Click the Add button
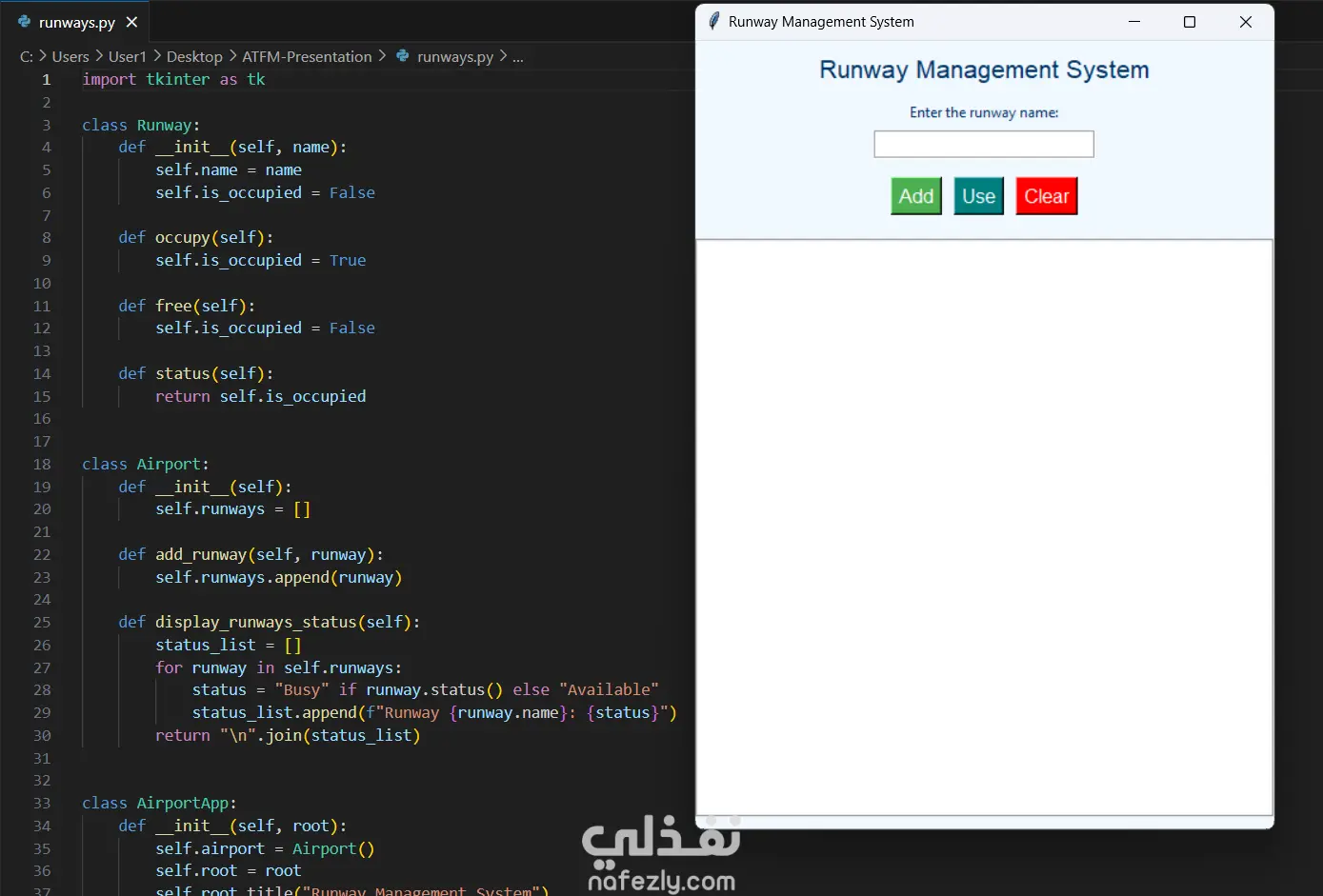The width and height of the screenshot is (1323, 896). tap(916, 196)
